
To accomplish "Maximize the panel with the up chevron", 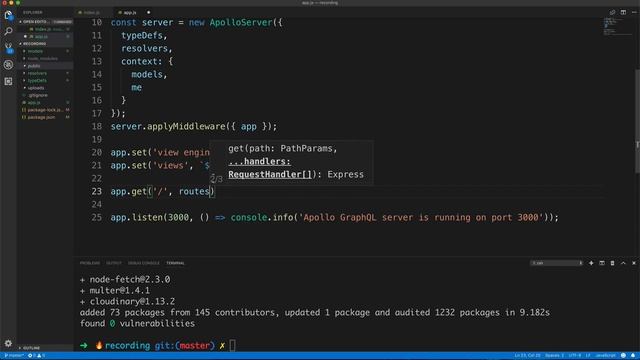I will tap(623, 263).
